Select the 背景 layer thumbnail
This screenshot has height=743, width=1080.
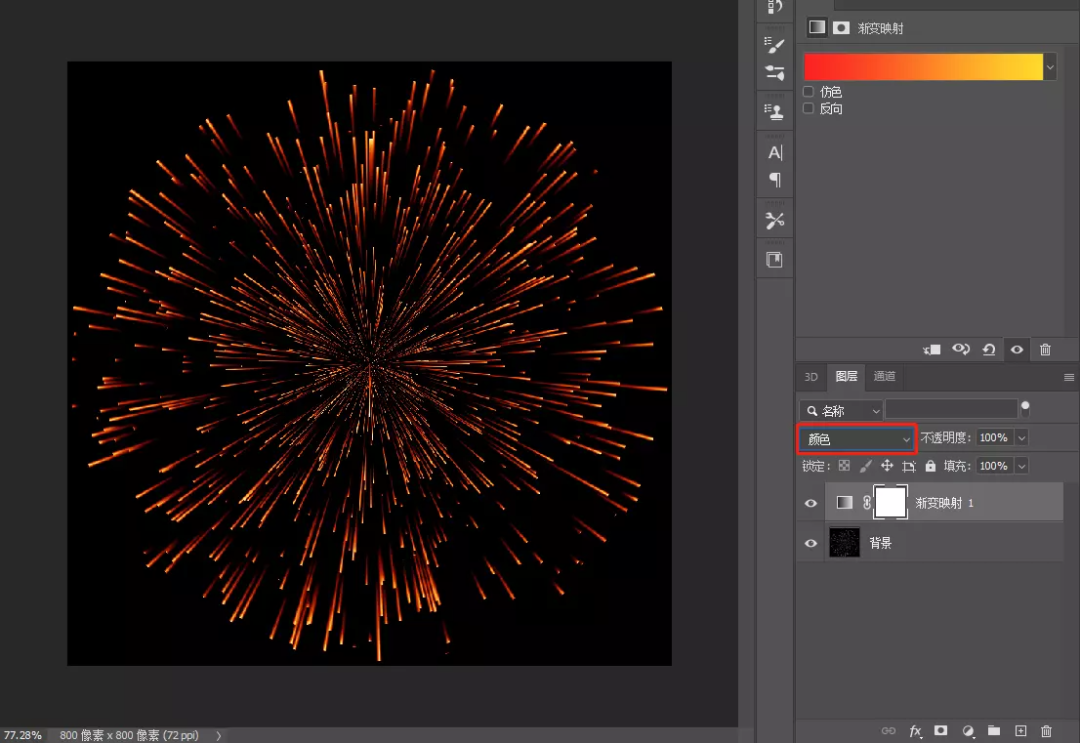click(844, 543)
